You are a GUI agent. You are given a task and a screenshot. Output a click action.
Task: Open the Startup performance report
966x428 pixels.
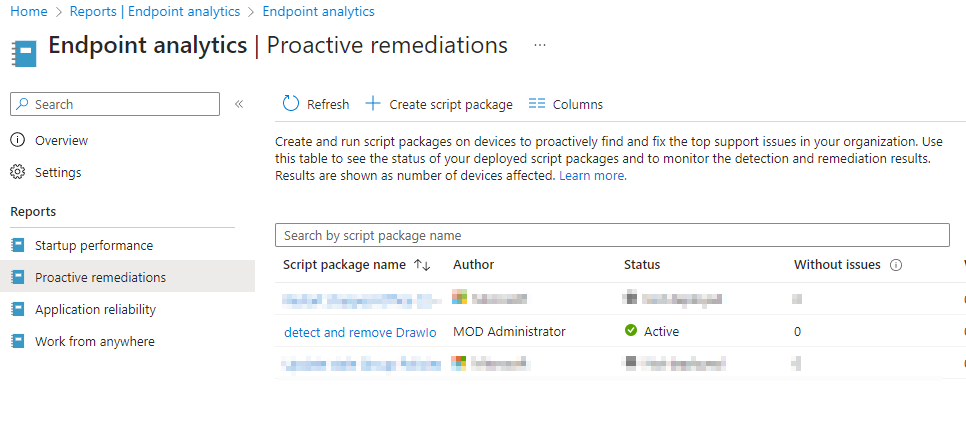[93, 245]
